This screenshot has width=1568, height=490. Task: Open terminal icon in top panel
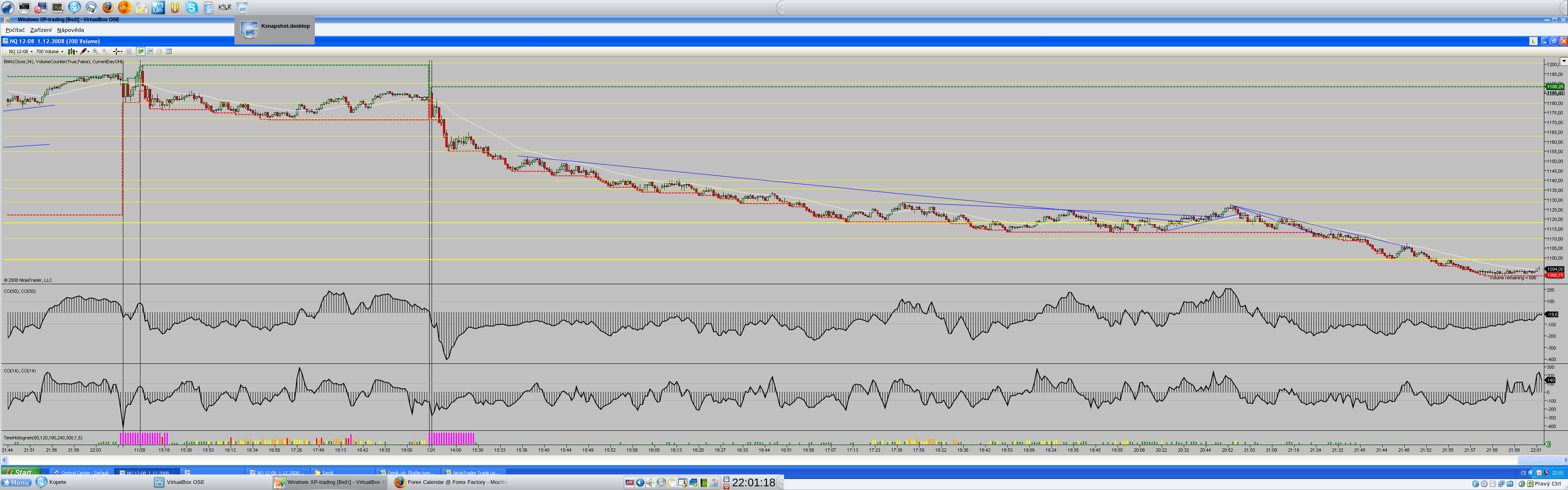24,7
